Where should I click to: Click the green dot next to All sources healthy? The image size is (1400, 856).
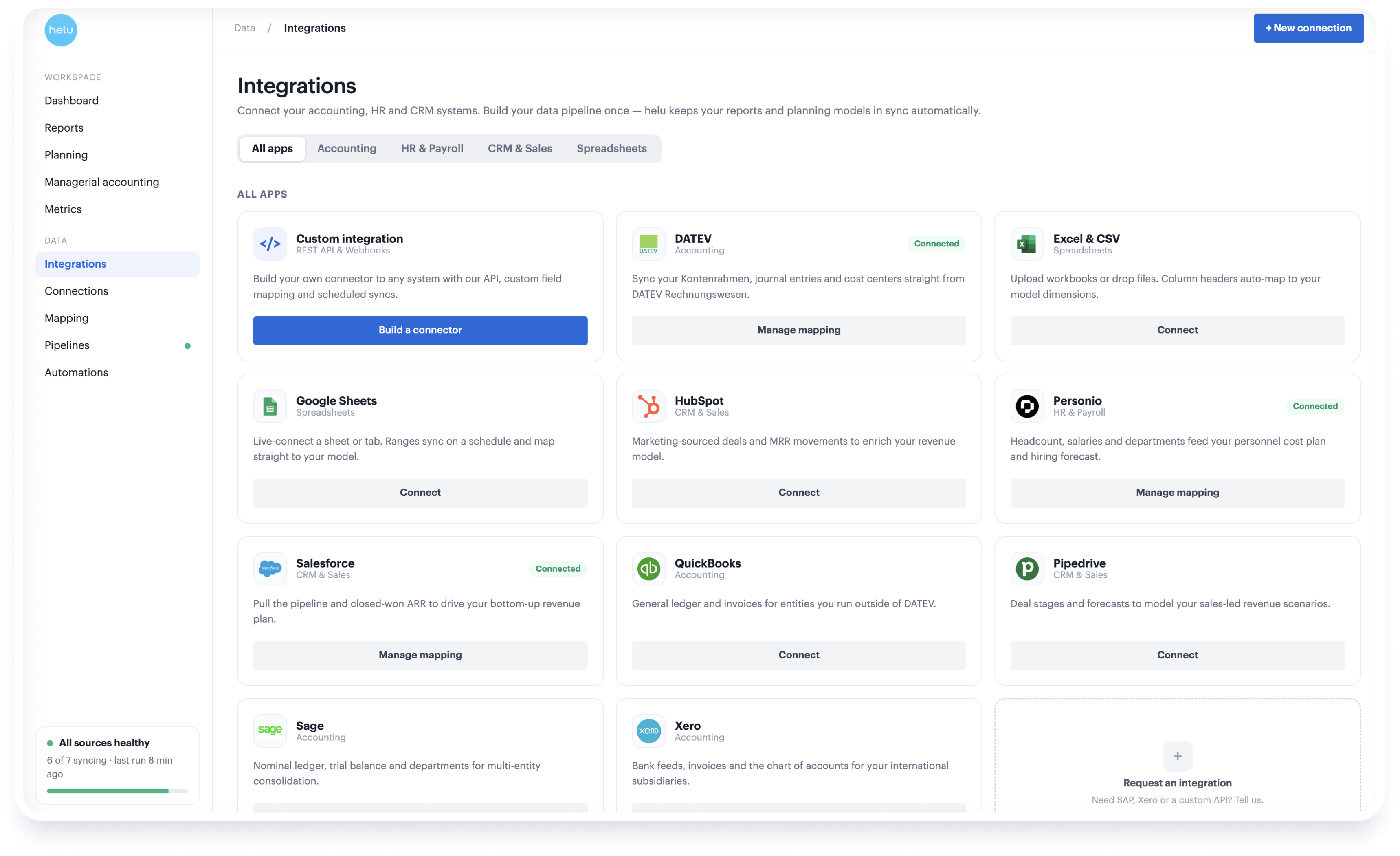point(50,743)
